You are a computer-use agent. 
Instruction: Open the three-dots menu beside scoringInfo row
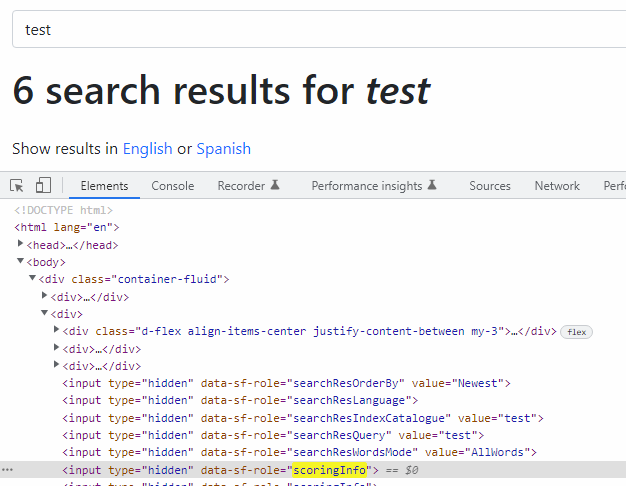7,470
